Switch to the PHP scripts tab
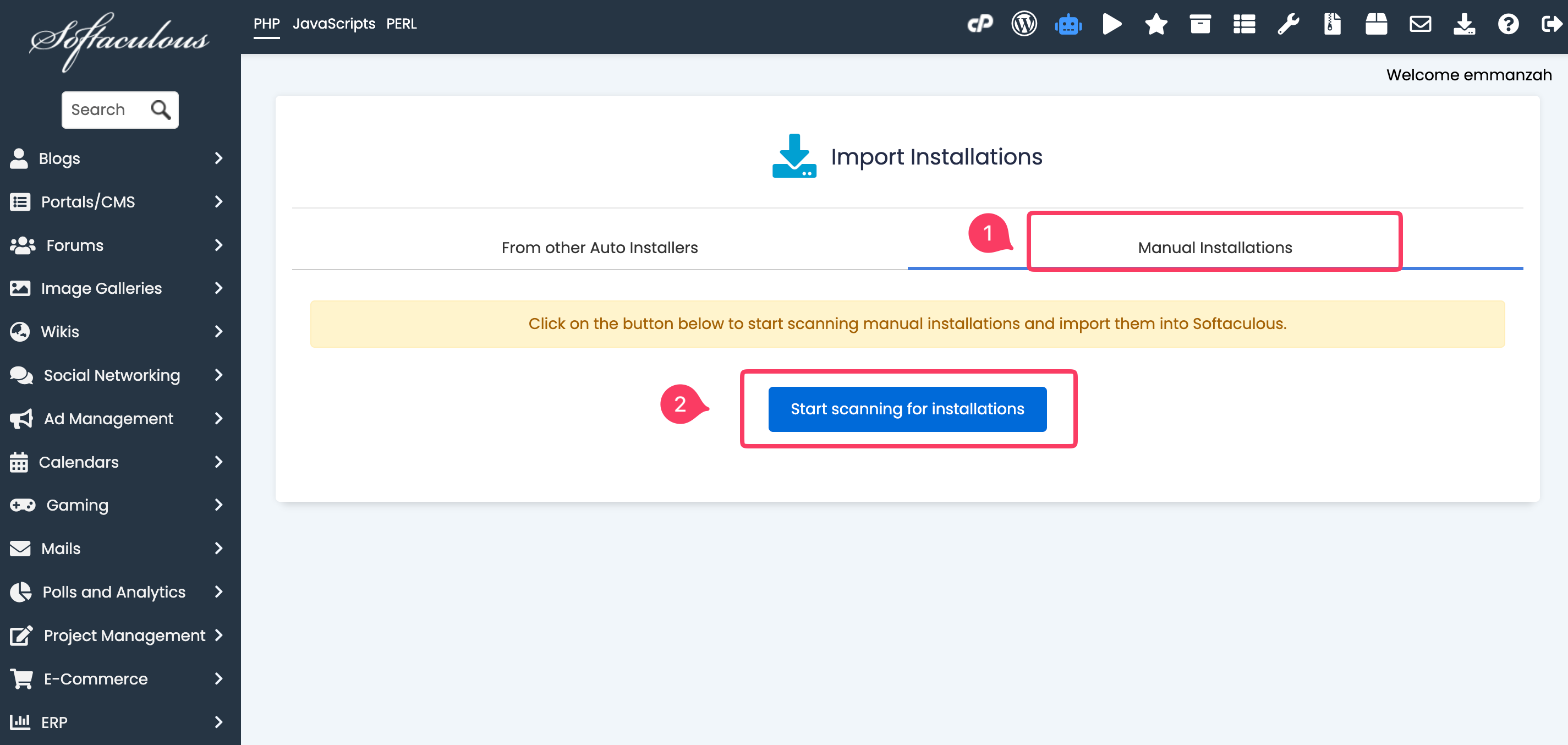Screen dimensions: 1568x745 click(x=267, y=24)
